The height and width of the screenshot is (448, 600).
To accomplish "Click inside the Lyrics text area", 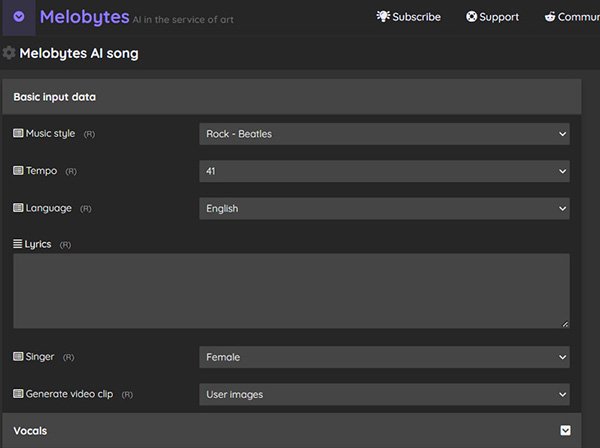I will point(291,291).
